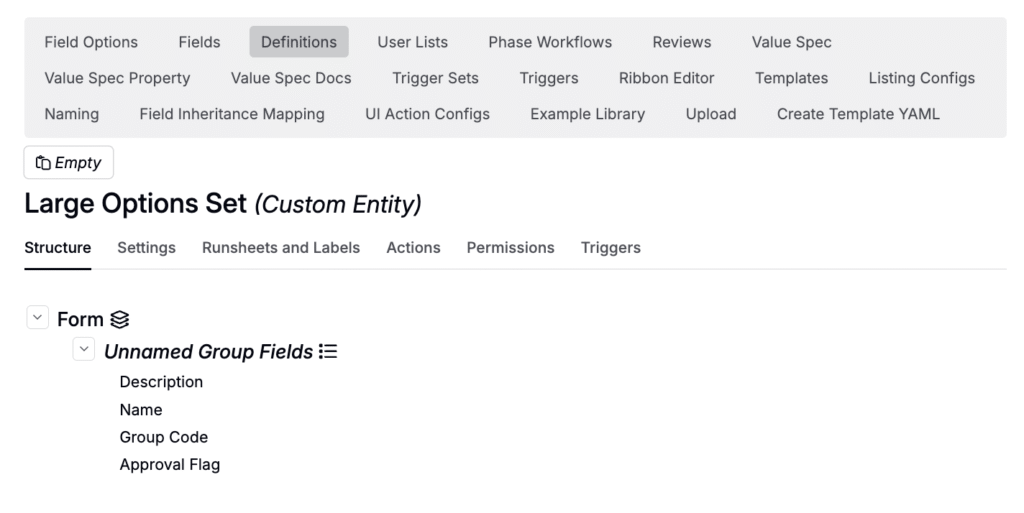Image resolution: width=1024 pixels, height=513 pixels.
Task: Select the Description field in tree
Action: (x=161, y=382)
